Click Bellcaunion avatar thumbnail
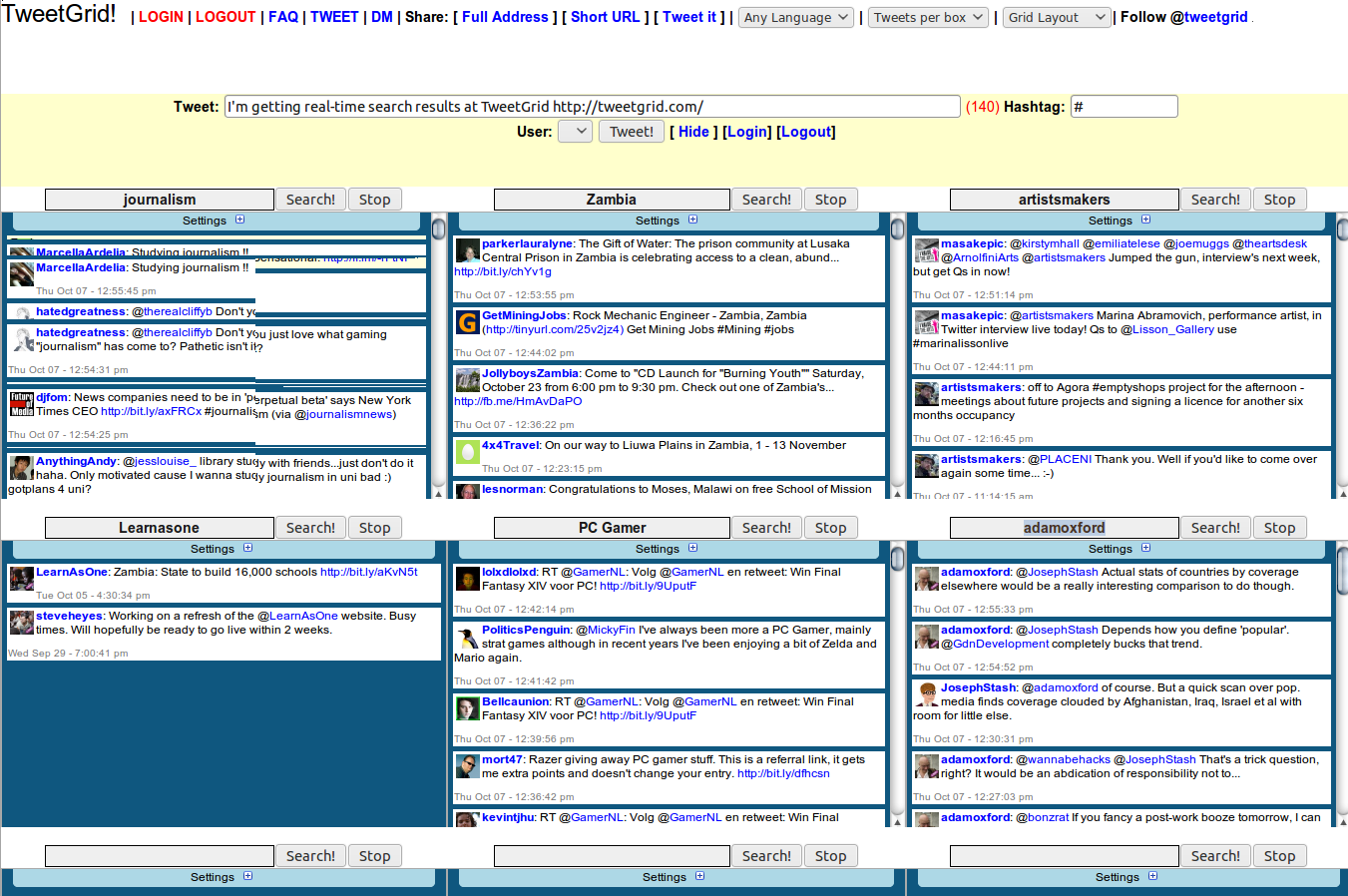The image size is (1348, 896). point(467,708)
